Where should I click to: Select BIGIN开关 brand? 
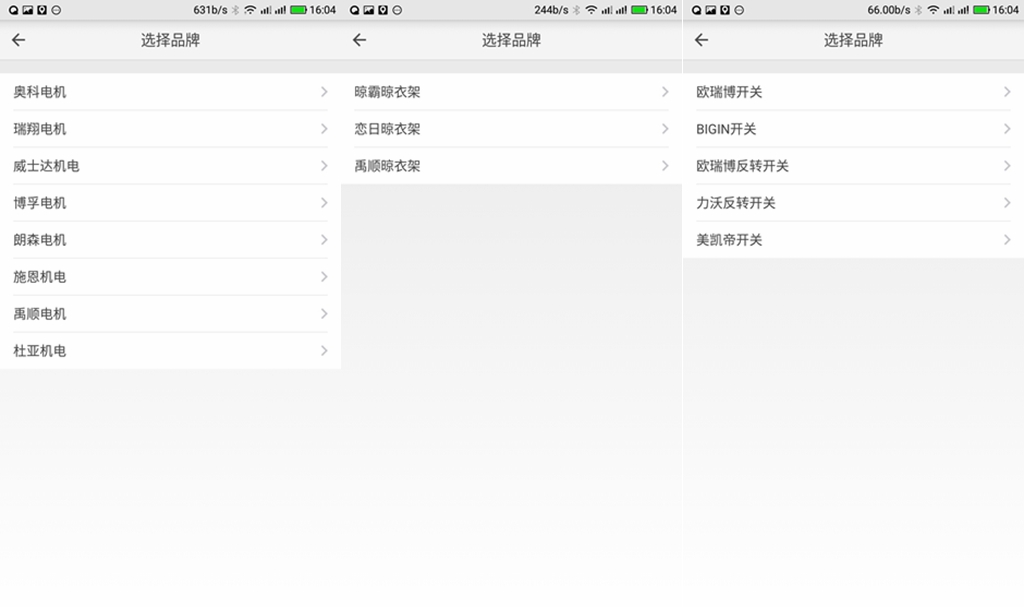tap(854, 129)
